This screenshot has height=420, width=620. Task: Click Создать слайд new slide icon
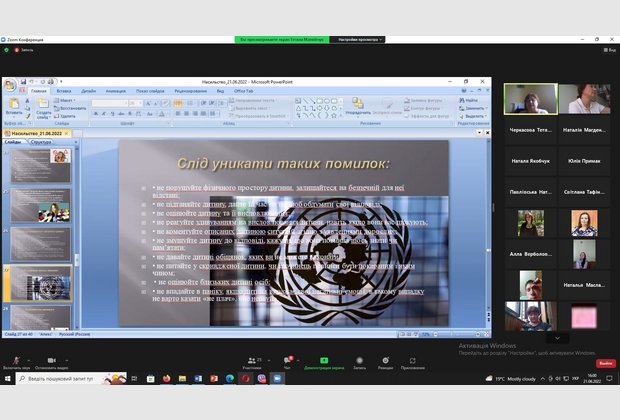pos(43,104)
